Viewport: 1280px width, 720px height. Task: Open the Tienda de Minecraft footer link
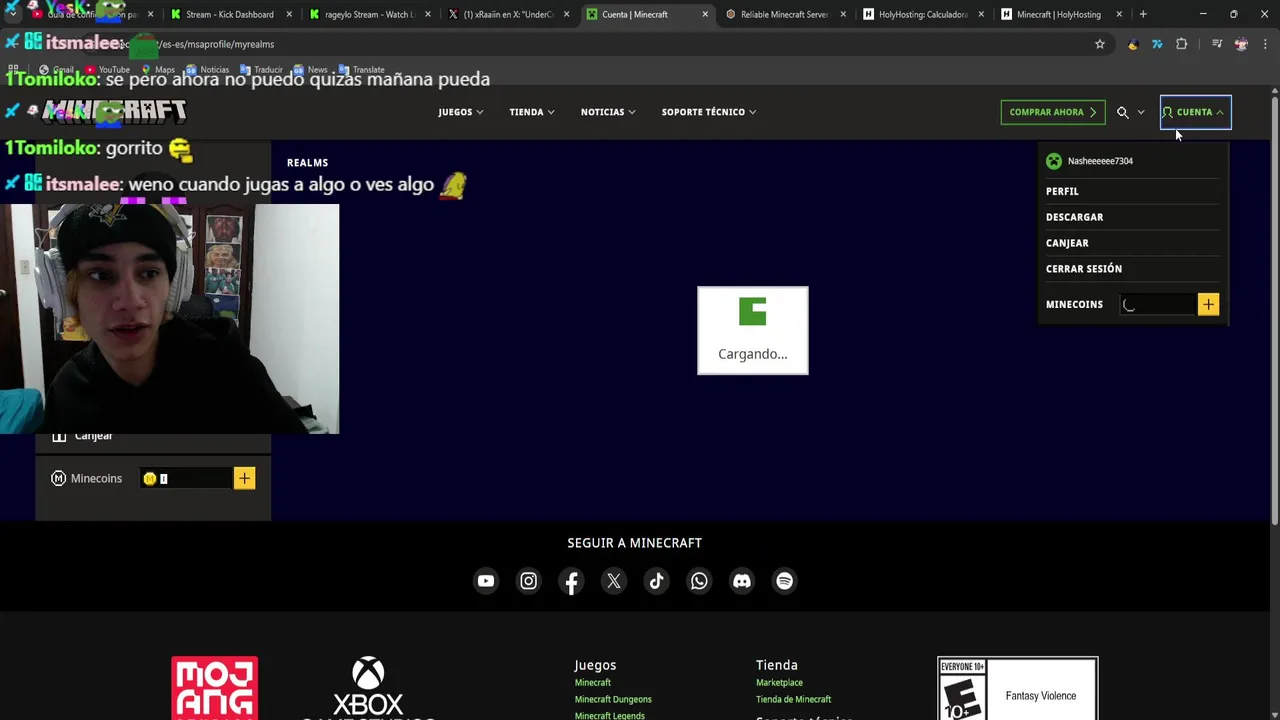(793, 699)
